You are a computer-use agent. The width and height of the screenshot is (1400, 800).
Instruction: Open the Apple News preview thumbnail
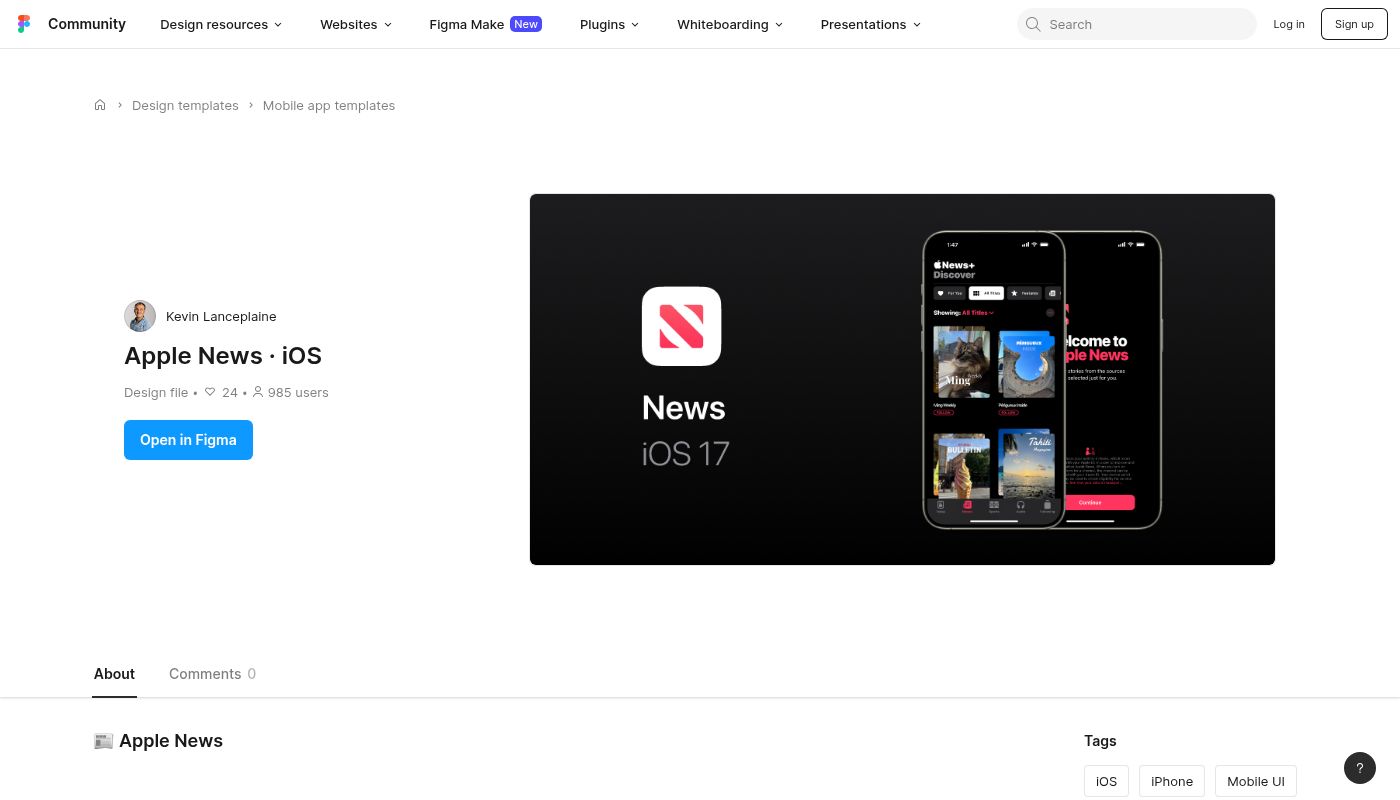point(902,379)
